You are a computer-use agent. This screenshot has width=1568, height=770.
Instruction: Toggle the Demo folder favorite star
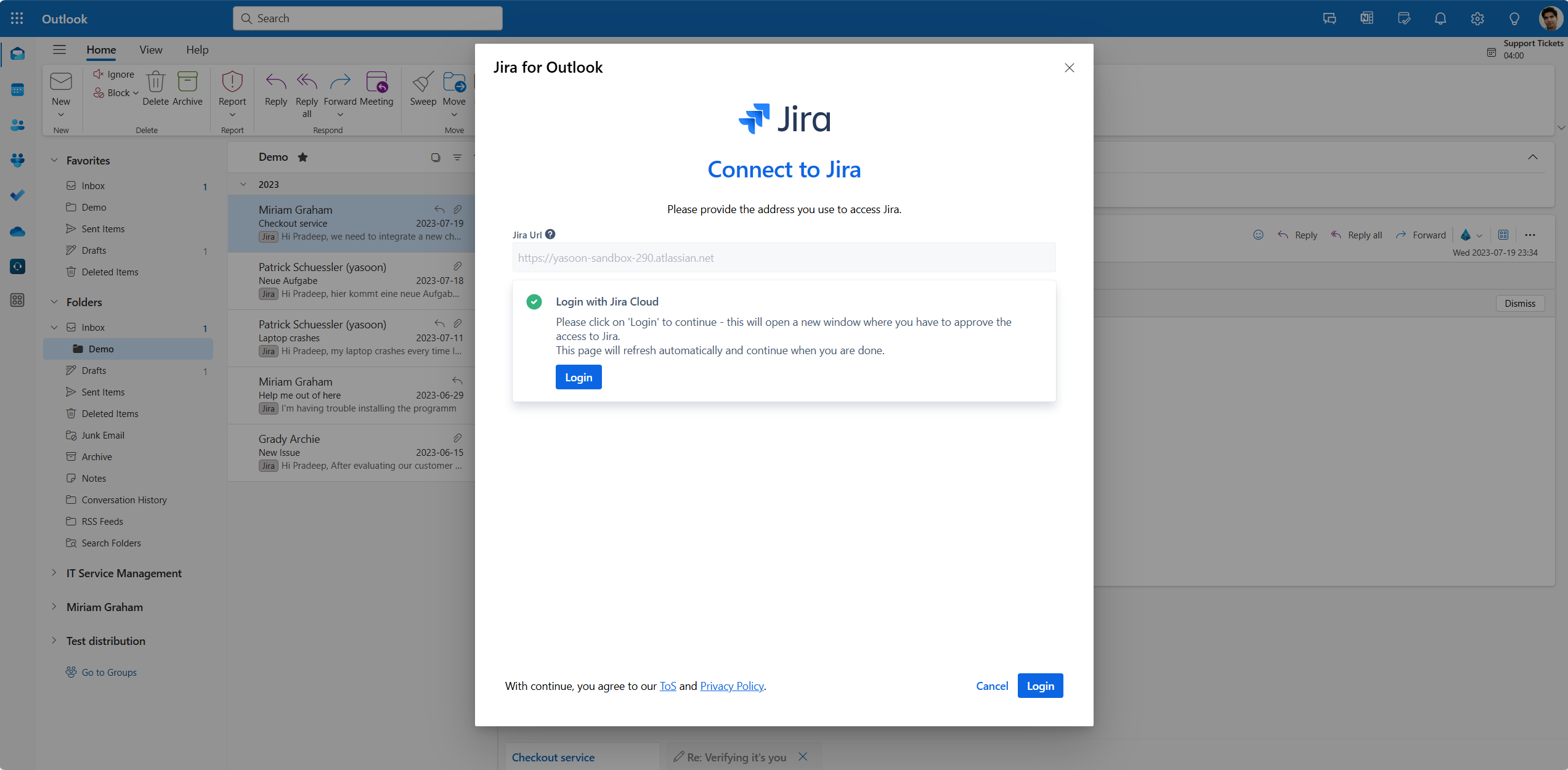pyautogui.click(x=303, y=157)
